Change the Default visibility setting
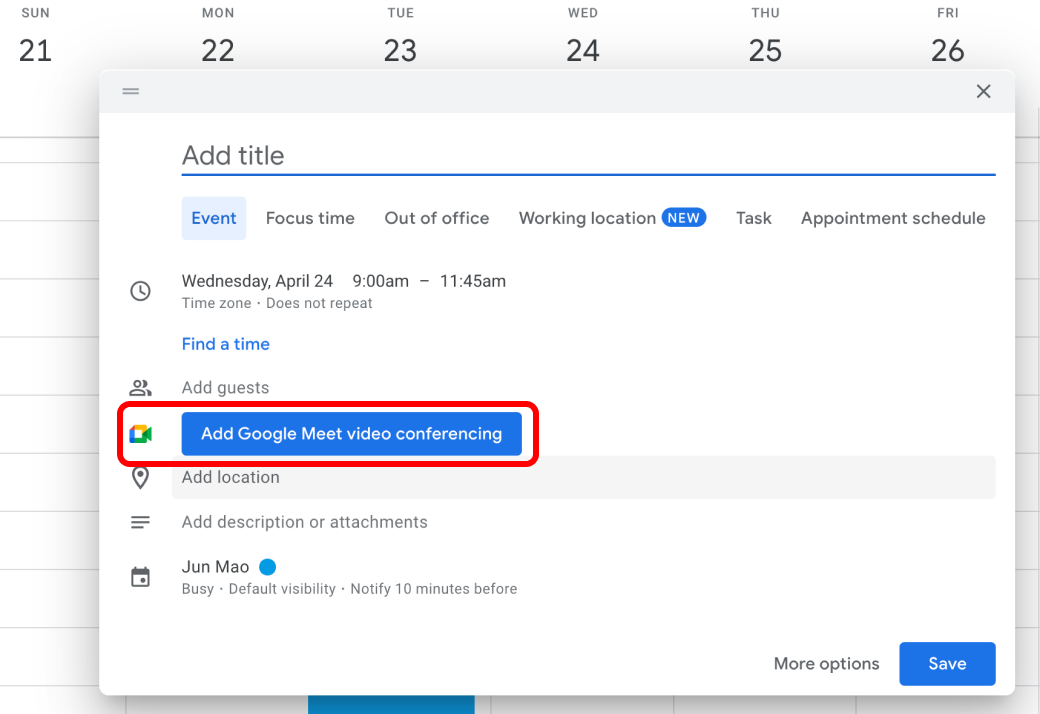Viewport: 1040px width, 714px height. [282, 589]
